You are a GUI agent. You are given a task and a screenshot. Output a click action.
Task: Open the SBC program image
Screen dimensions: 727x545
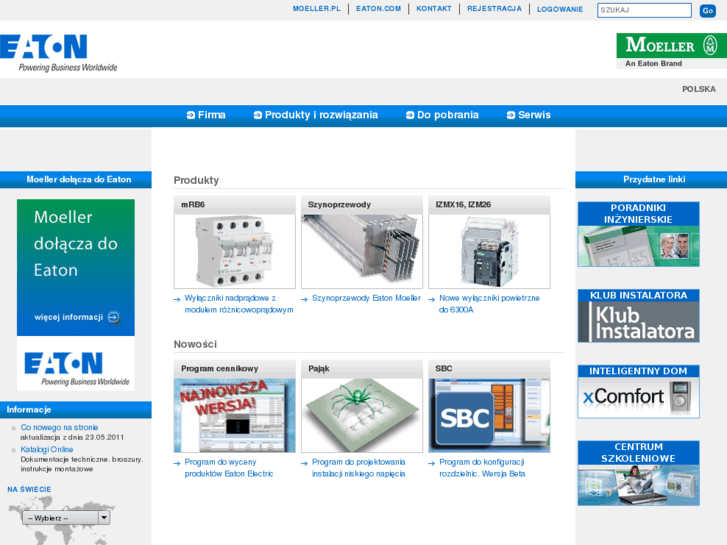click(x=489, y=416)
